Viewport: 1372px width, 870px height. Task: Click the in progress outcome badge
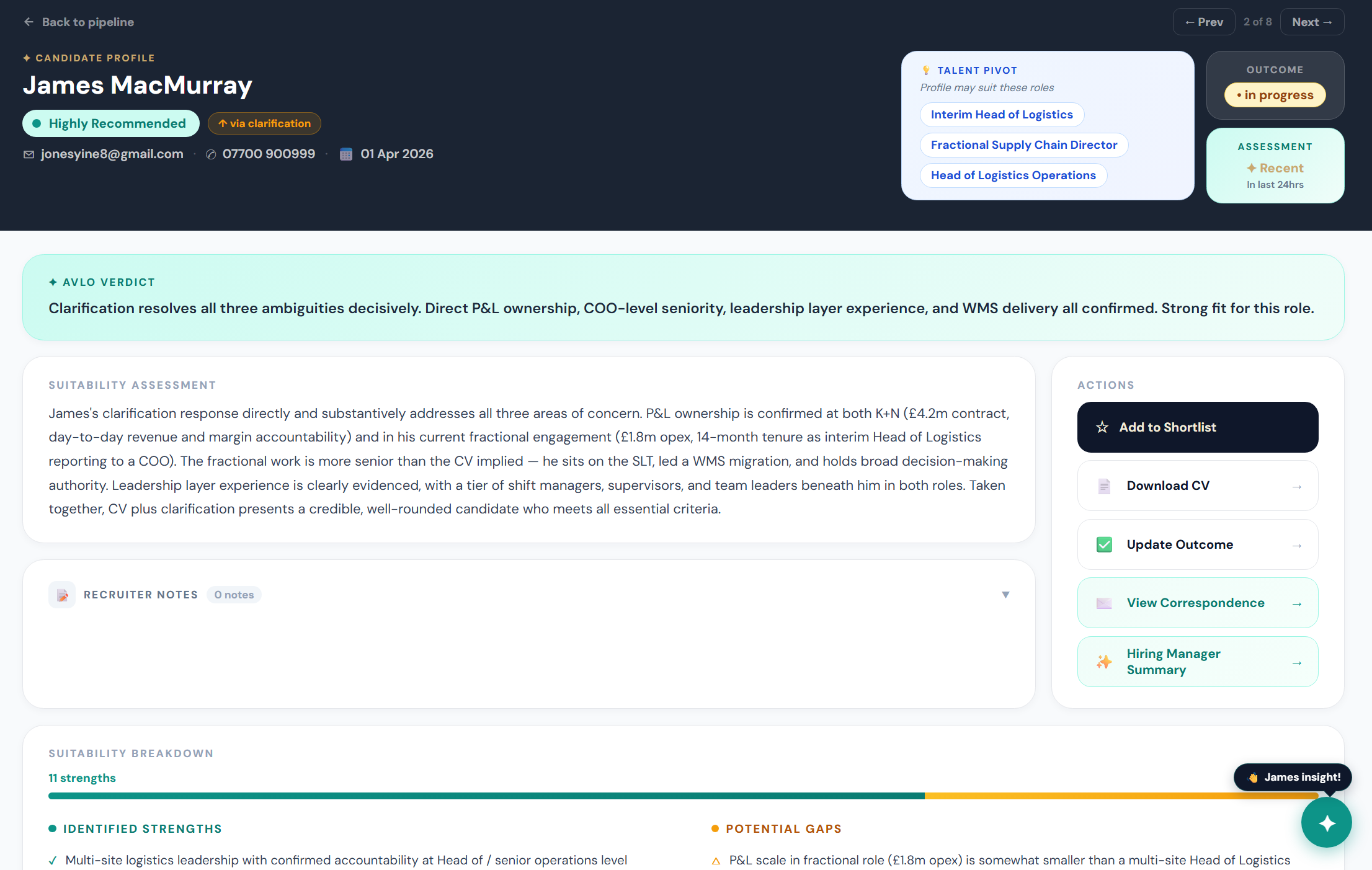pyautogui.click(x=1275, y=95)
